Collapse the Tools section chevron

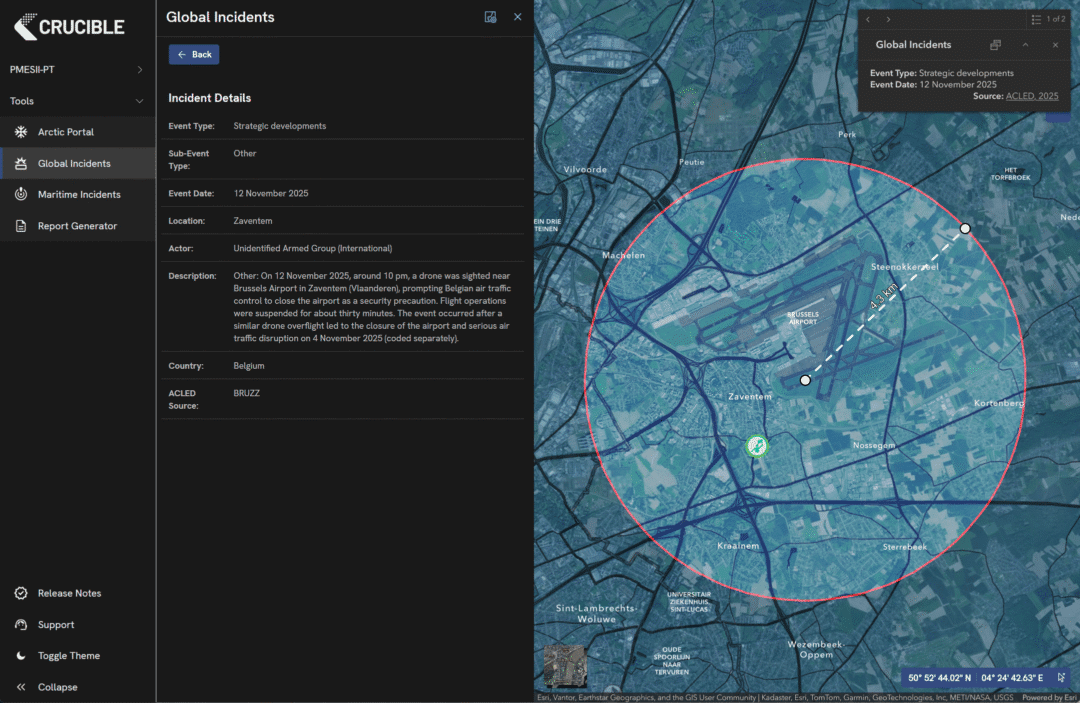(139, 101)
